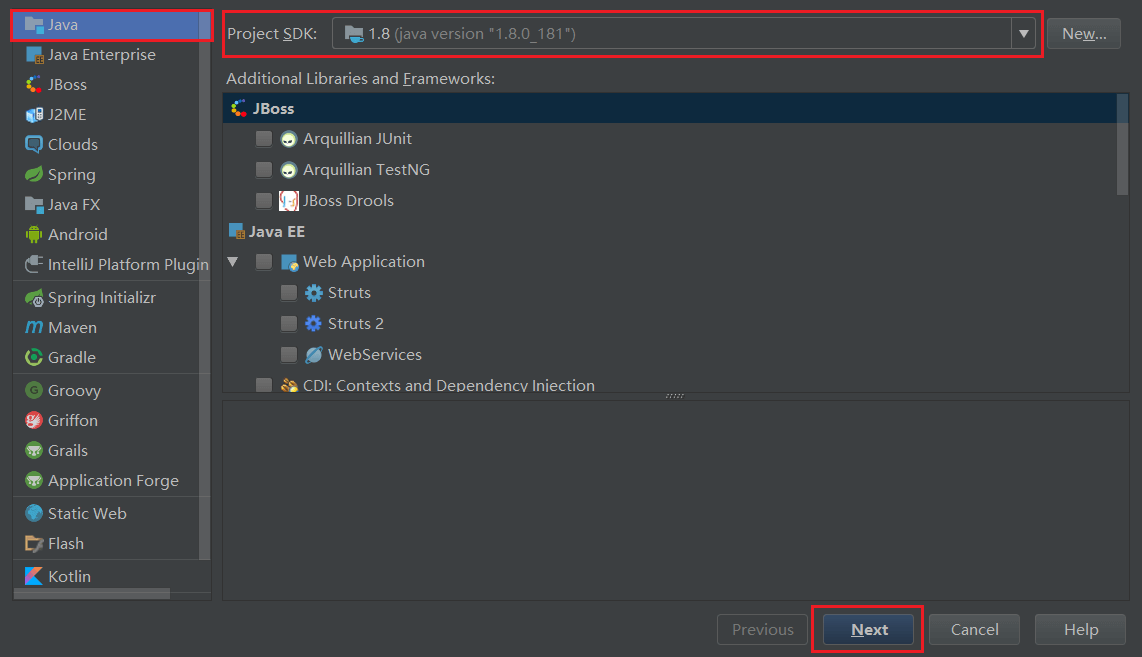Click the Spring Initializr icon

point(34,297)
